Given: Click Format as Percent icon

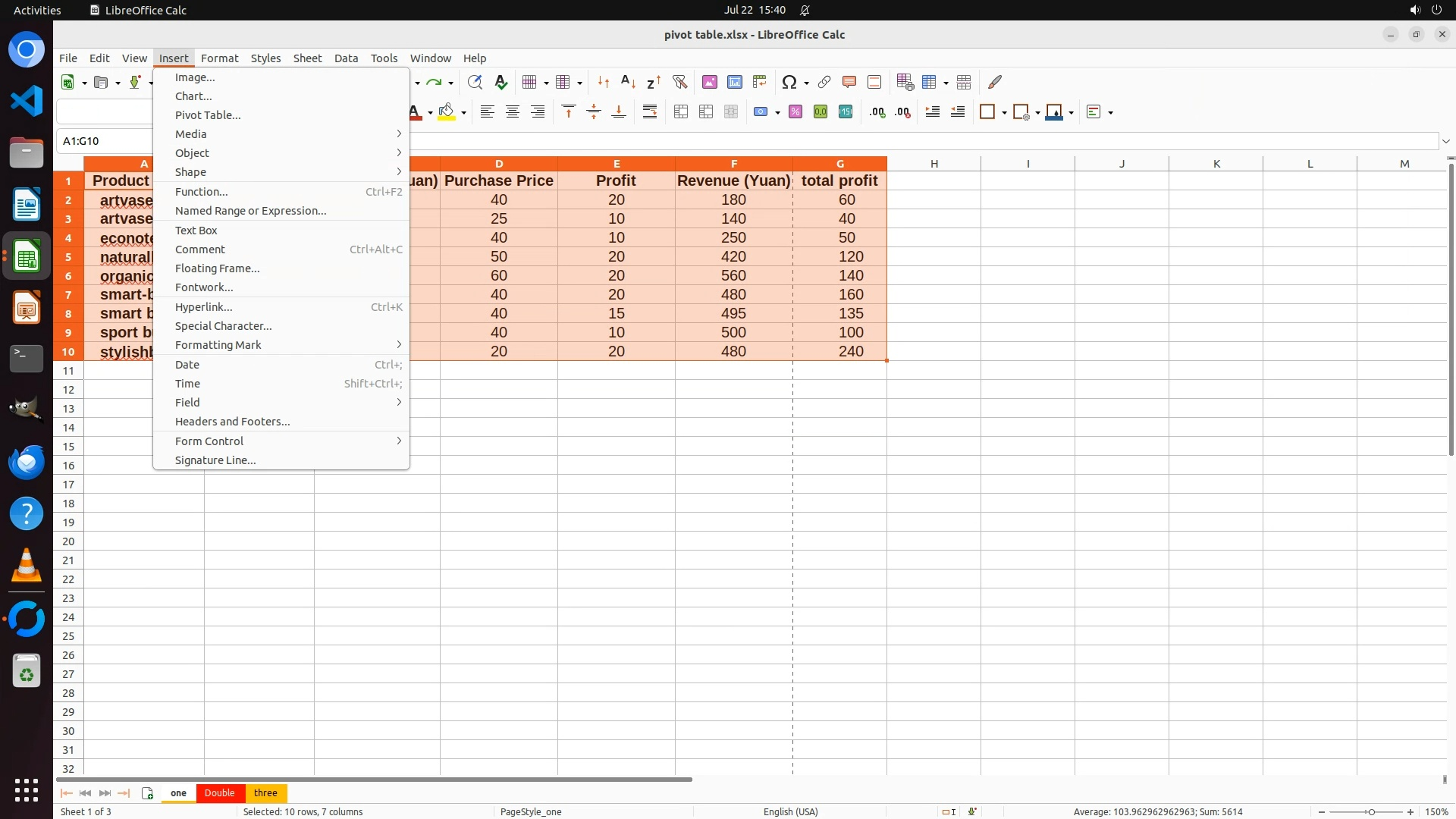Looking at the screenshot, I should 795,112.
